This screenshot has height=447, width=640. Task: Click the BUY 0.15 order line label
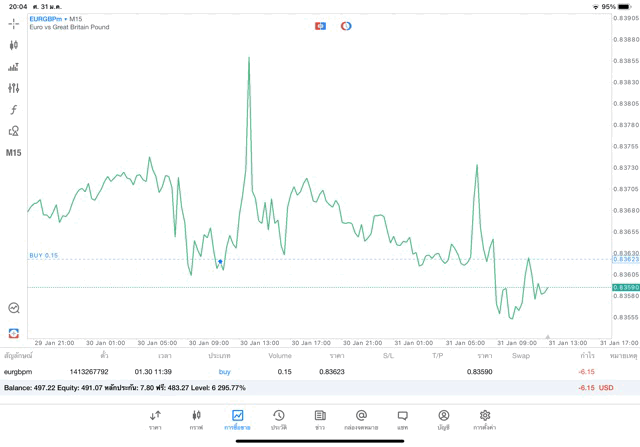pyautogui.click(x=44, y=255)
